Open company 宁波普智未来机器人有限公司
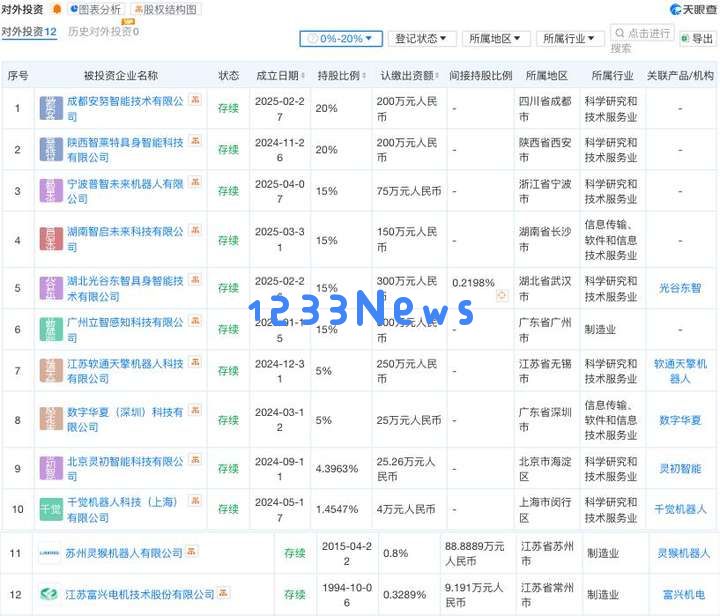 click(x=125, y=191)
